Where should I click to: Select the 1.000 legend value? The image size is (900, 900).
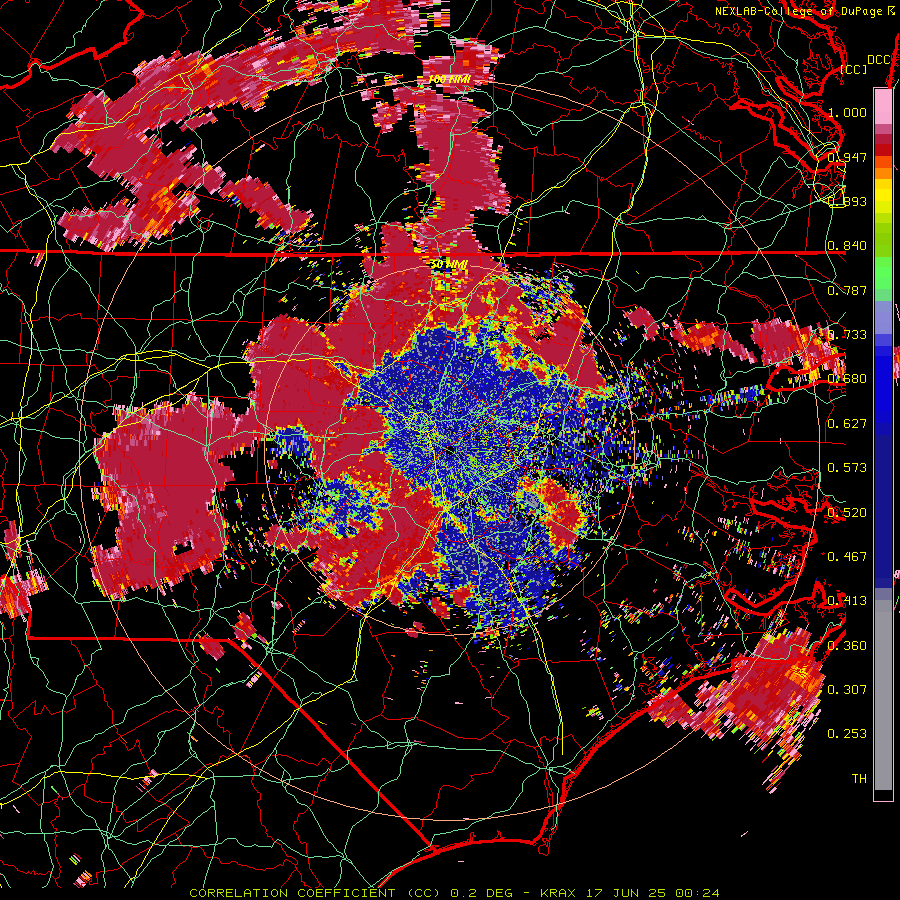(x=847, y=112)
